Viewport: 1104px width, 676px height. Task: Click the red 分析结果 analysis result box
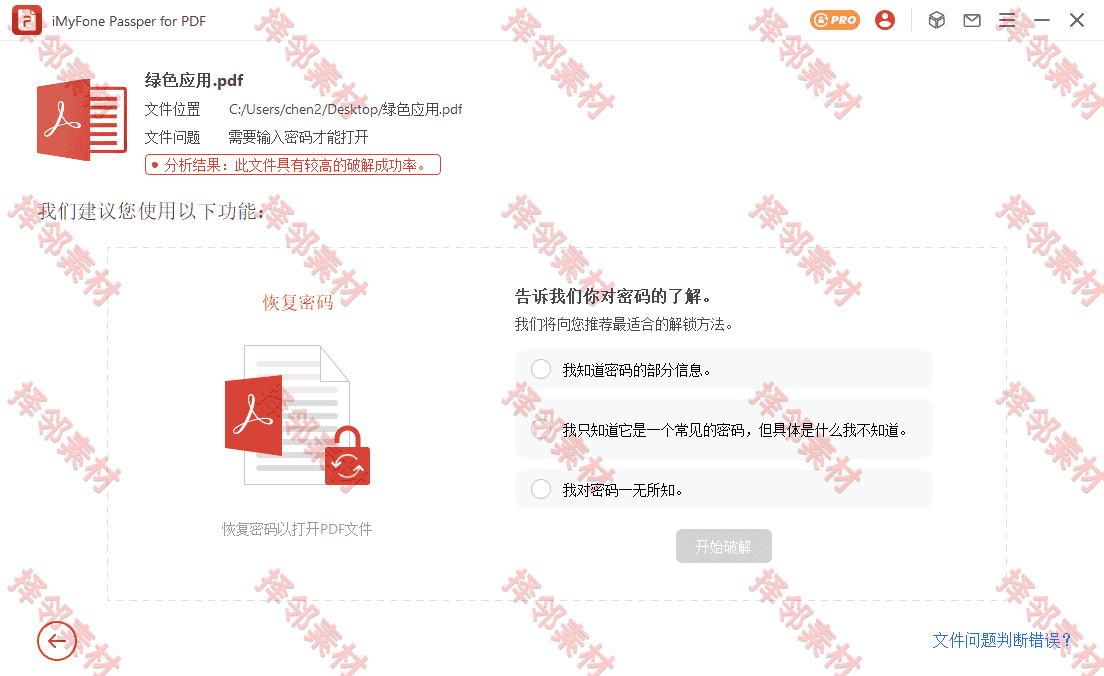[293, 165]
